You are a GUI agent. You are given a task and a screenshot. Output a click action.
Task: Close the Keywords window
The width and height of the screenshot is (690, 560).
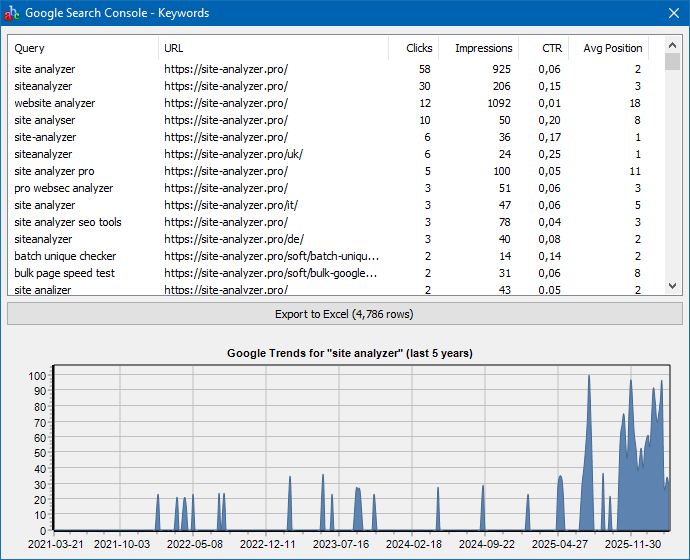[674, 13]
